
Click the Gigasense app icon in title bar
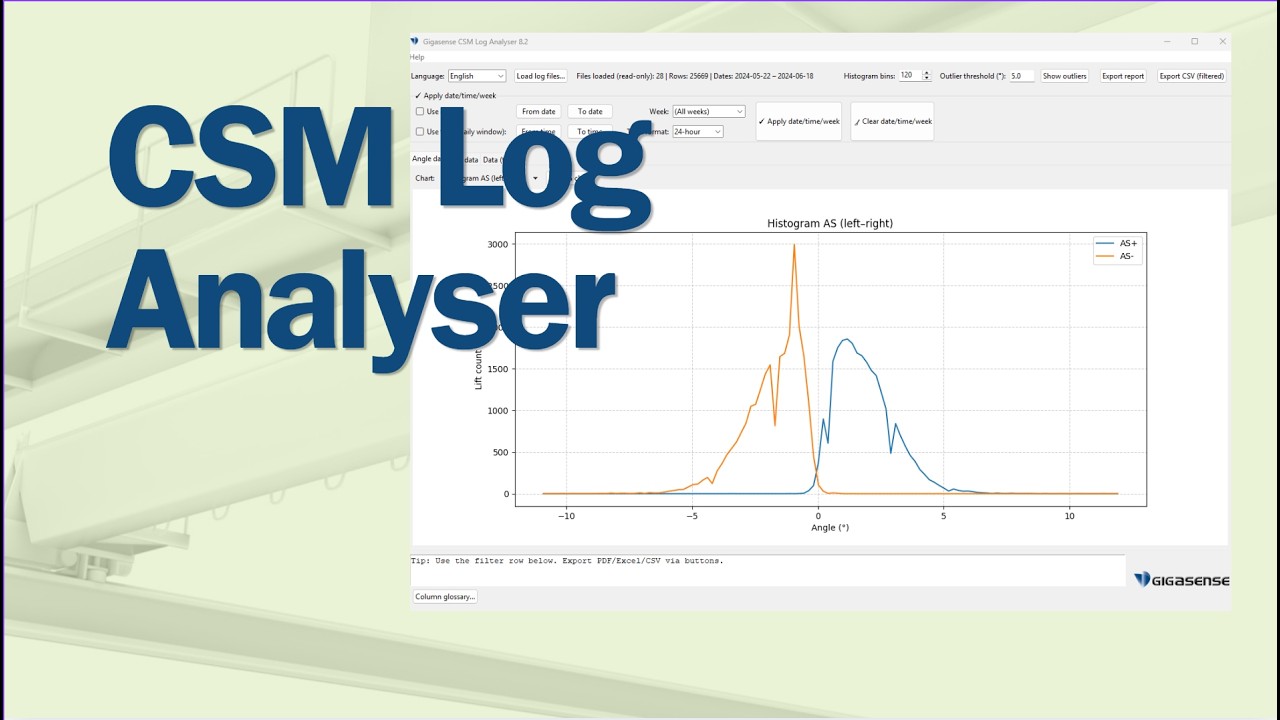click(415, 42)
